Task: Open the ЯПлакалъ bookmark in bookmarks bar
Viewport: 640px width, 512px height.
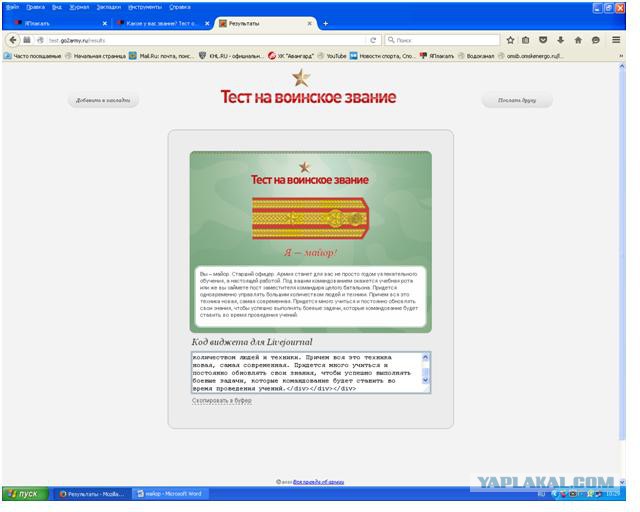Action: (x=437, y=56)
